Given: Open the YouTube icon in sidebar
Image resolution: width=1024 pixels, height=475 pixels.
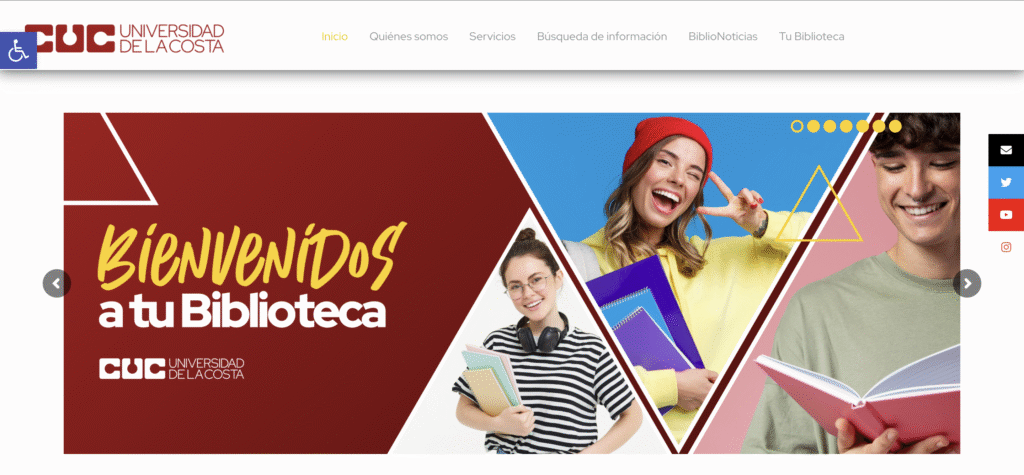Looking at the screenshot, I should coord(1006,214).
